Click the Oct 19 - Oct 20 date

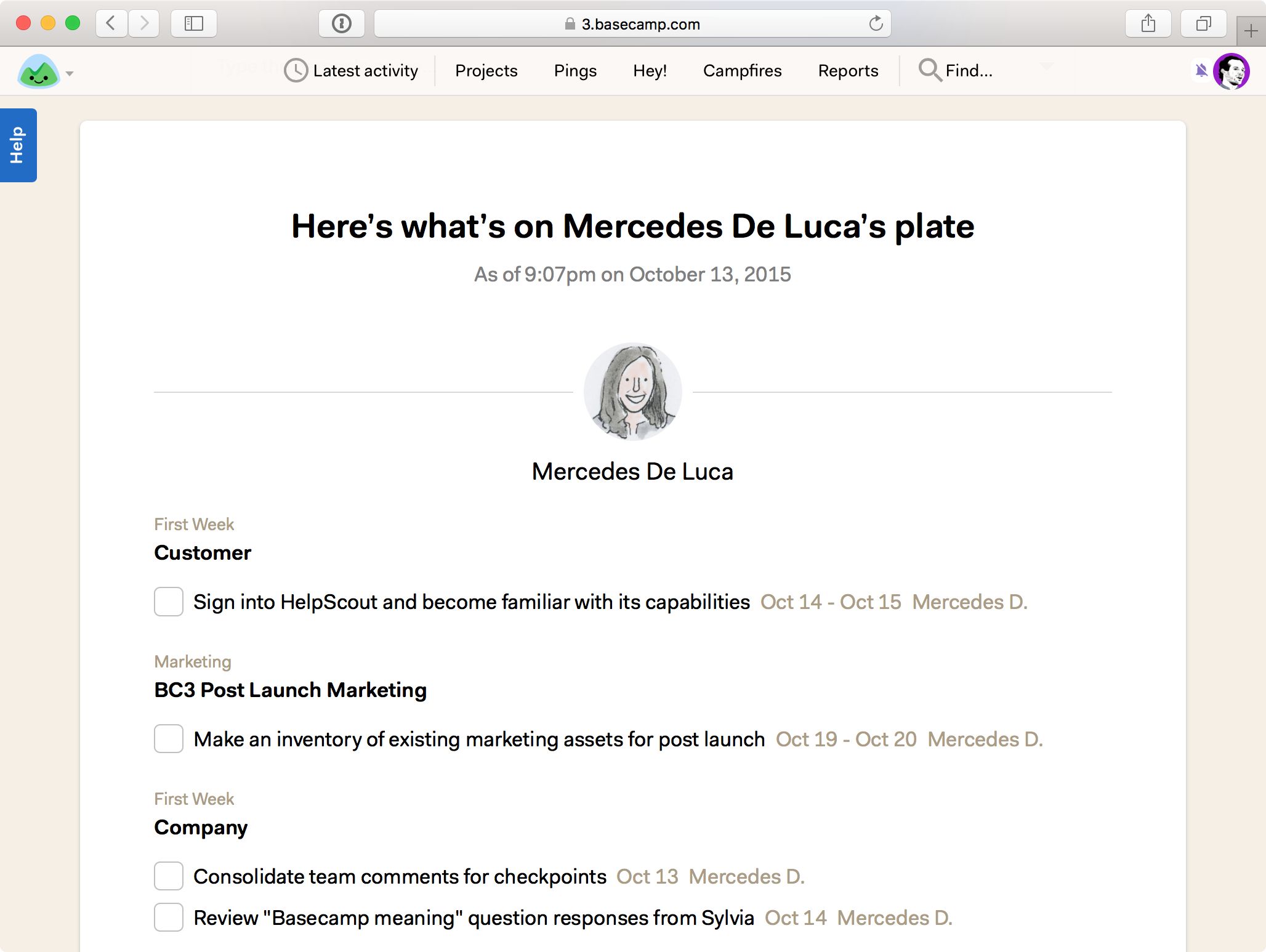pos(846,739)
